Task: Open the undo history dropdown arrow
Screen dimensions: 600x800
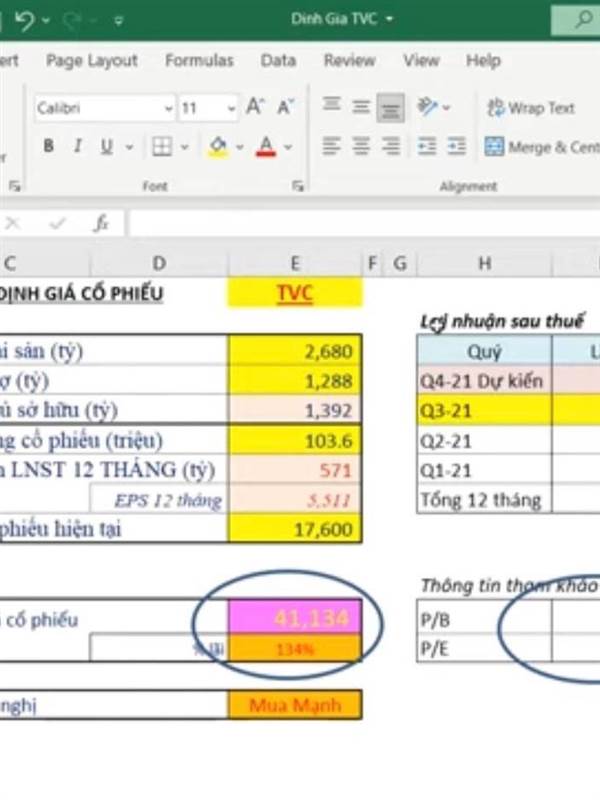Action: point(46,20)
